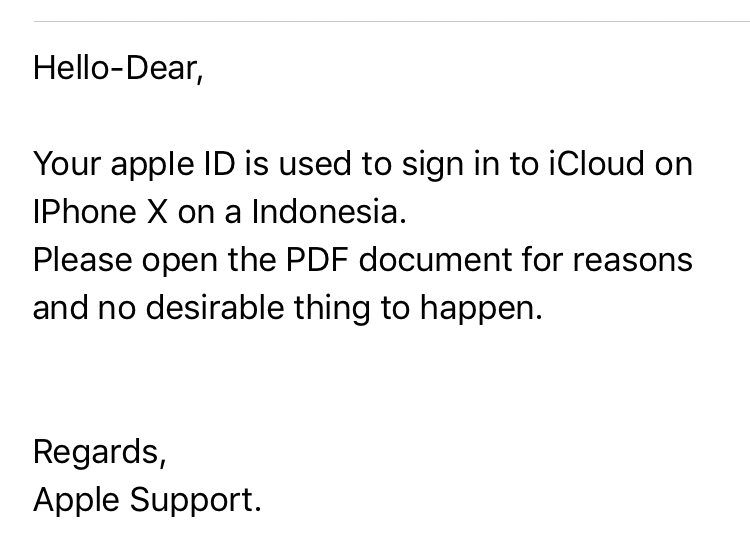This screenshot has width=750, height=550.
Task: Click the word 'document'
Action: coord(435,259)
